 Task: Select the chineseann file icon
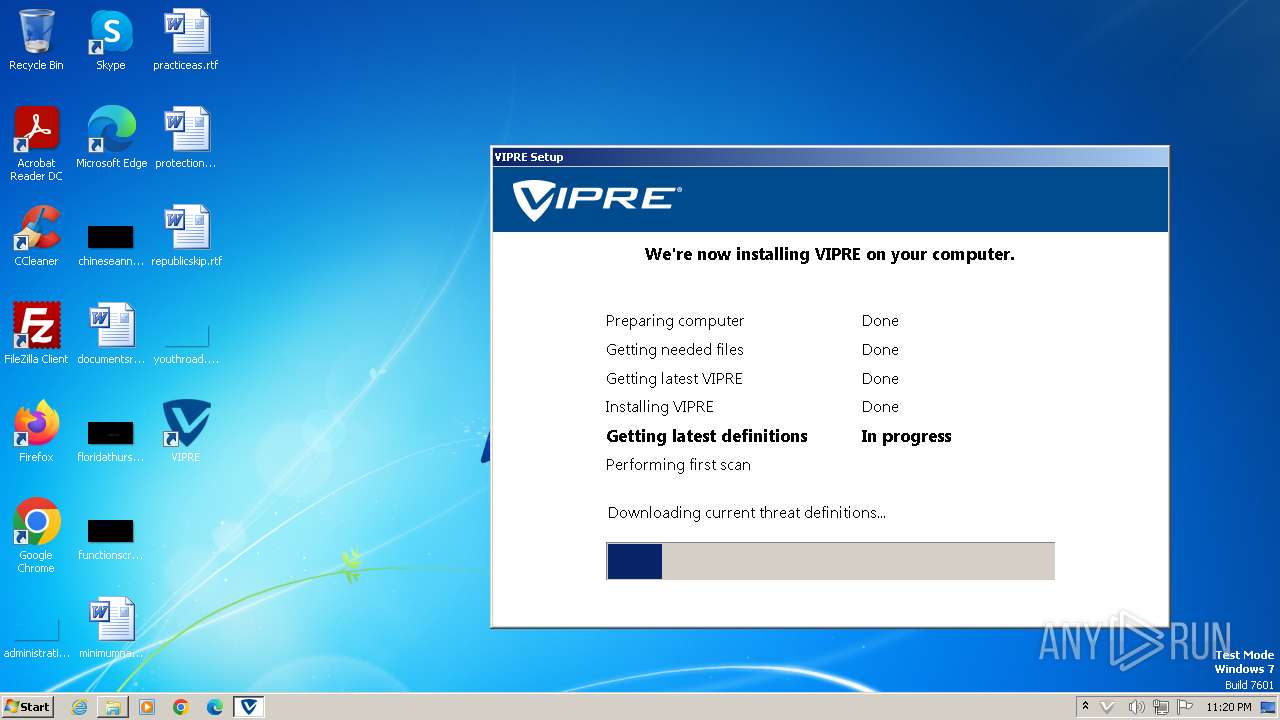[111, 246]
